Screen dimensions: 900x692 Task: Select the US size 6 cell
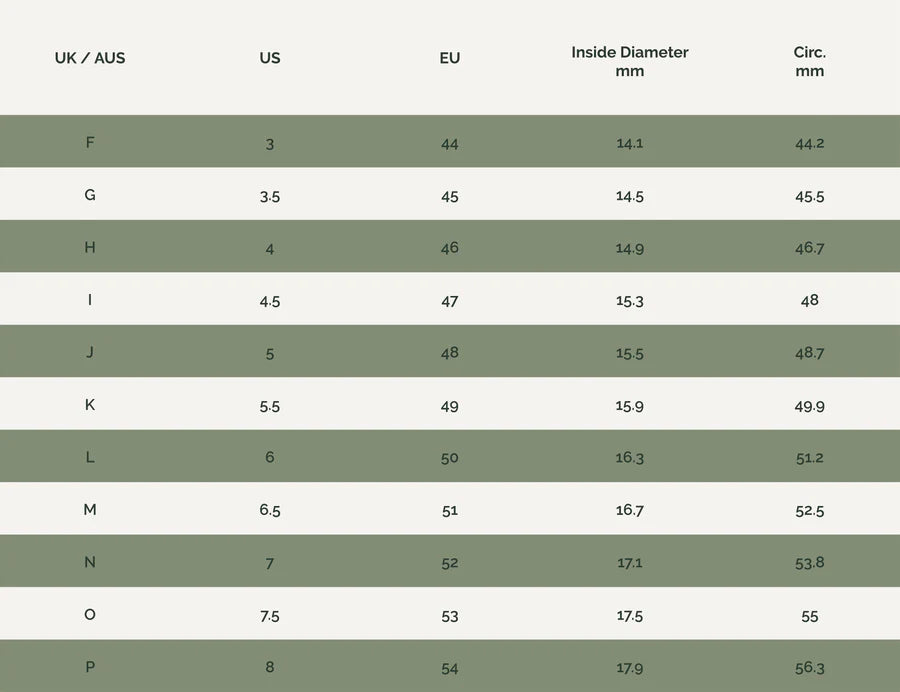(x=270, y=457)
